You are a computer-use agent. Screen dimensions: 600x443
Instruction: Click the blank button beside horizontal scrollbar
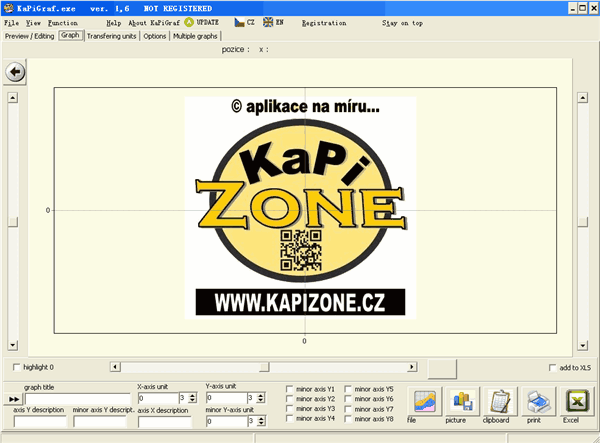click(442, 369)
